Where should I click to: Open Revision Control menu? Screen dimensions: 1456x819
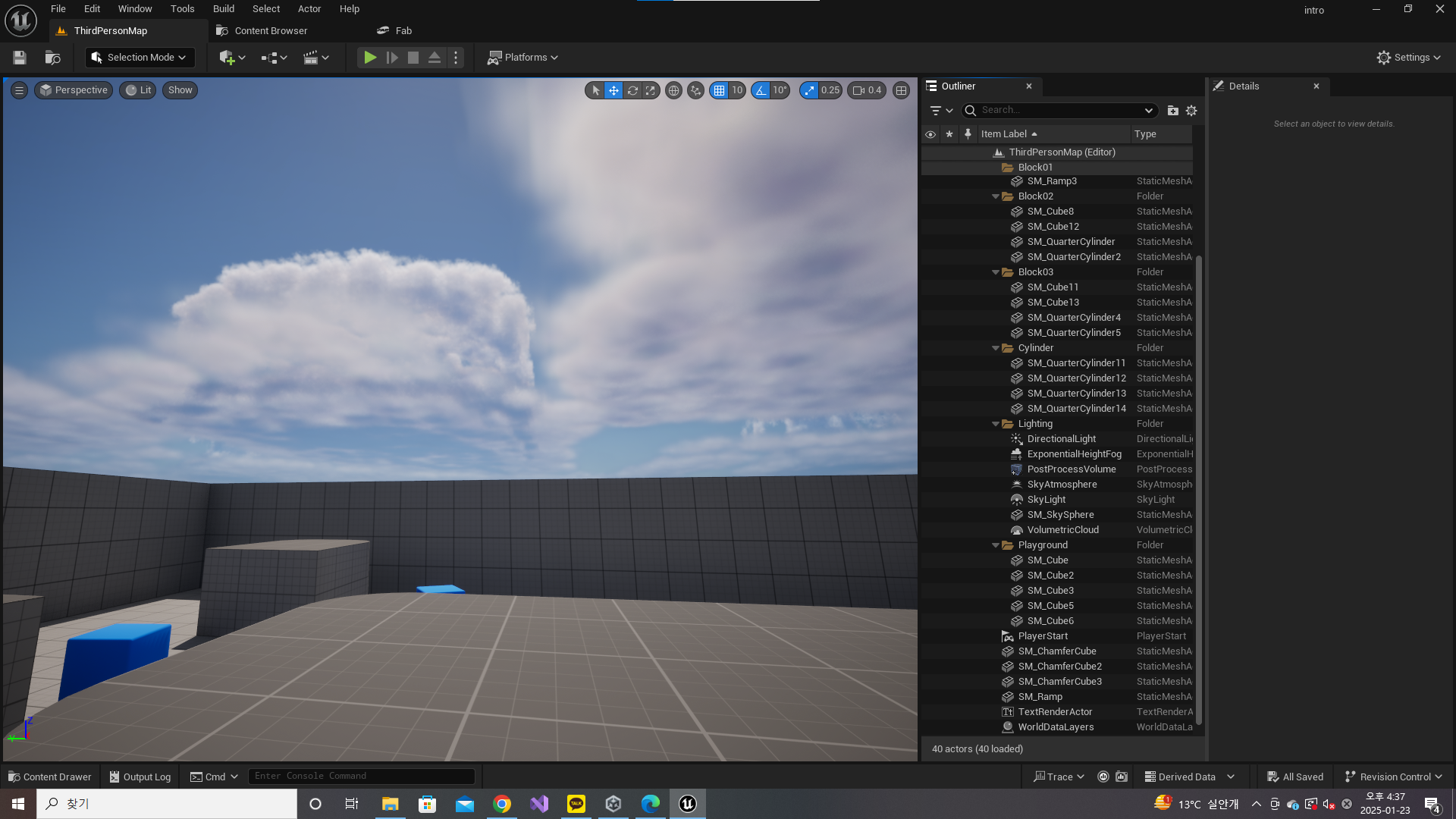click(x=1394, y=777)
